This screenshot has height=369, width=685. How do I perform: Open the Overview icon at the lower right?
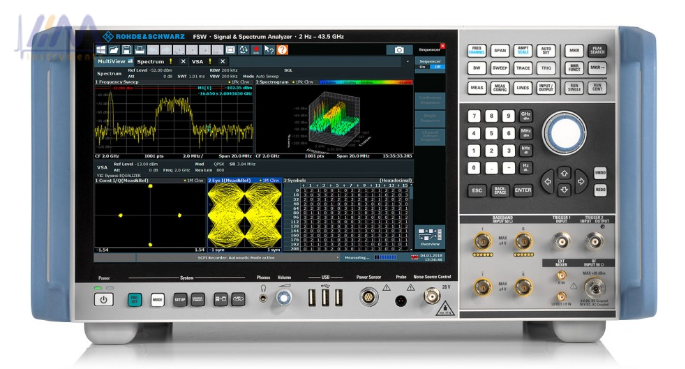[x=429, y=237]
